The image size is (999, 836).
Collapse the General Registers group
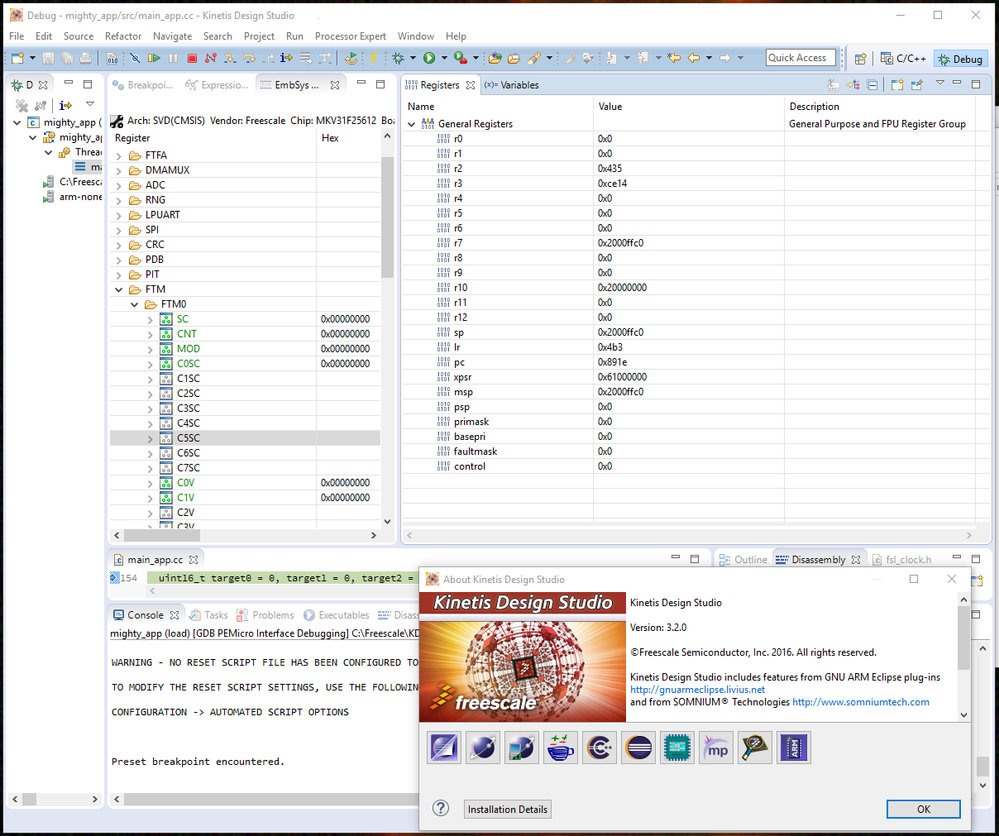point(412,124)
